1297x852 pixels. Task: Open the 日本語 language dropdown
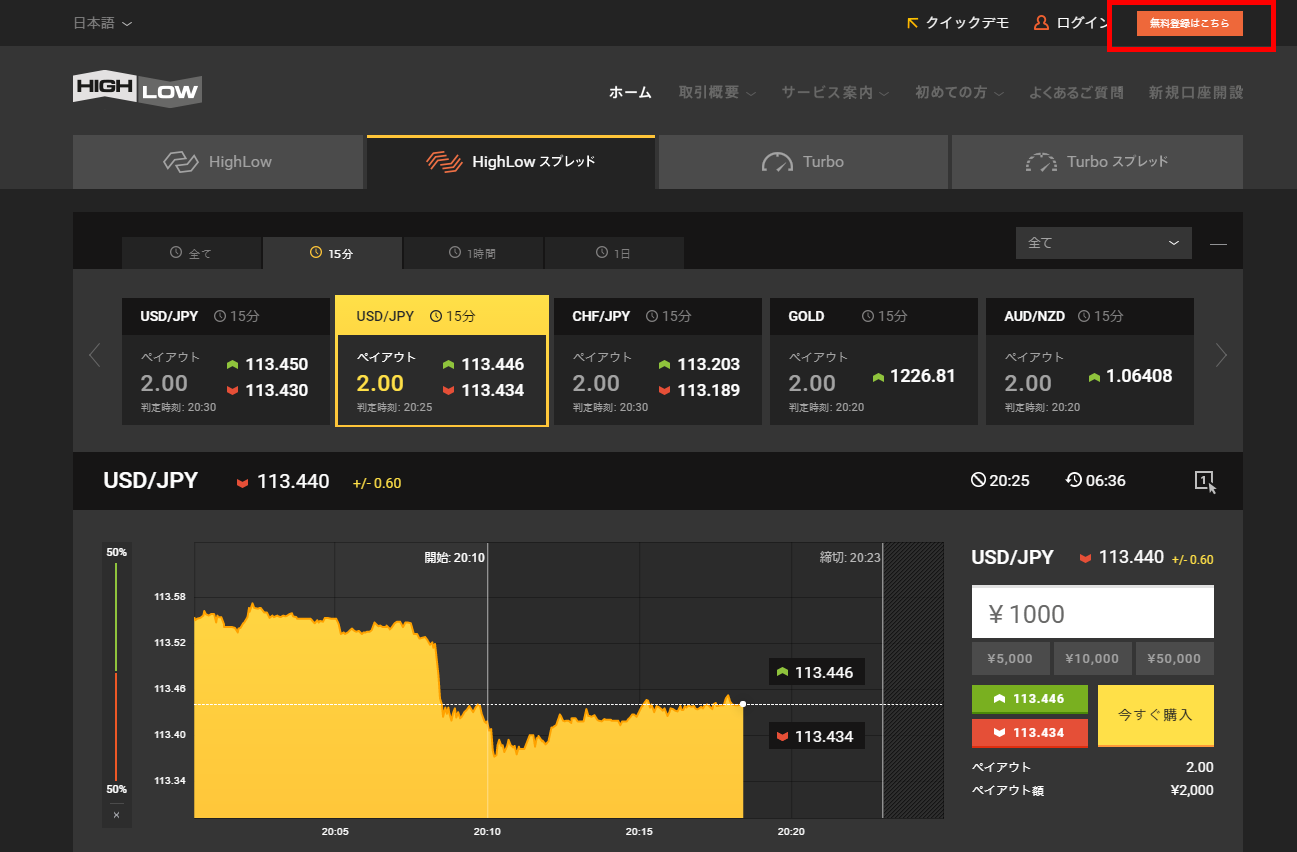[x=102, y=23]
